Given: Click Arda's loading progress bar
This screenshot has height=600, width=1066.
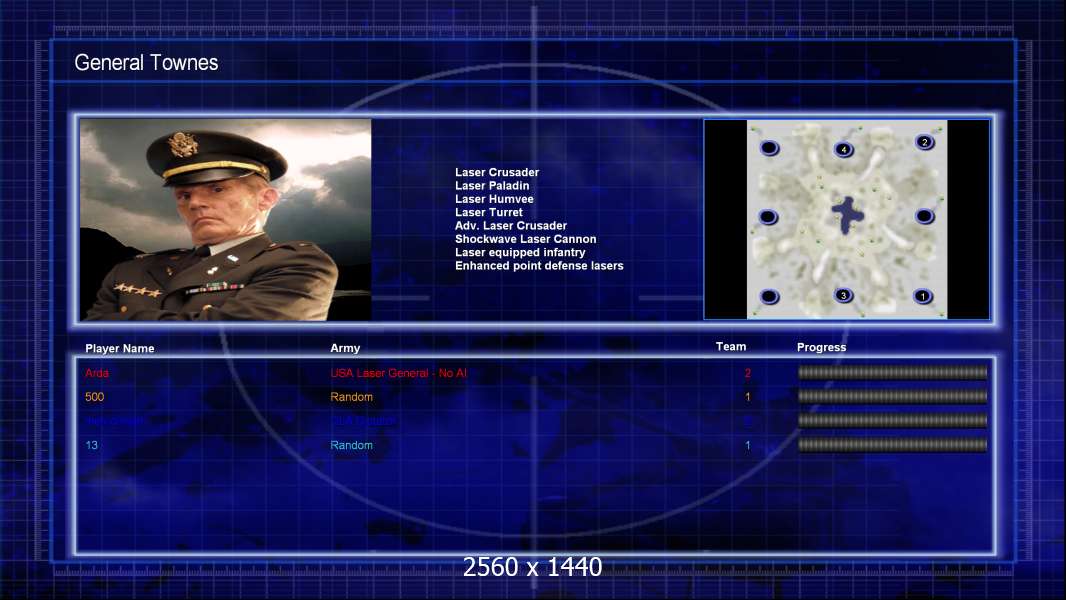Looking at the screenshot, I should click(892, 373).
